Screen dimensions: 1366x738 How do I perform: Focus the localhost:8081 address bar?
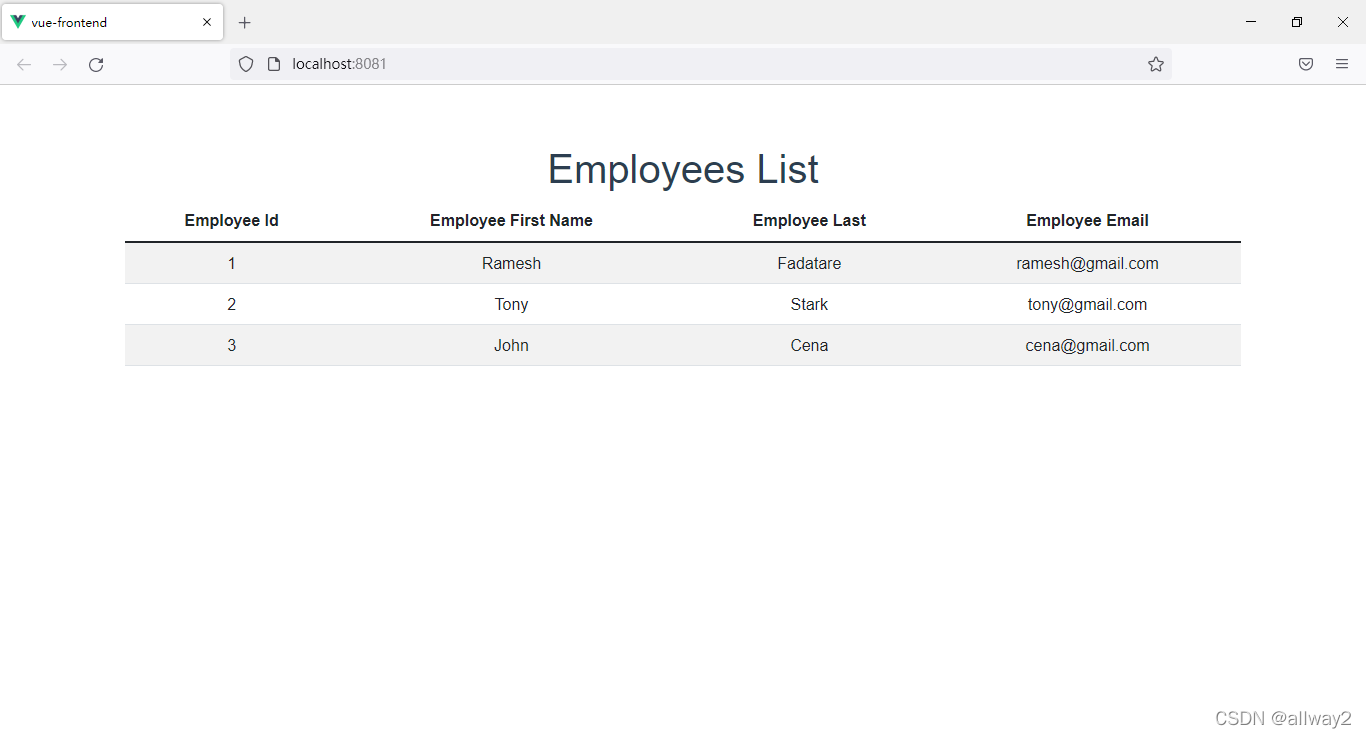[x=700, y=64]
